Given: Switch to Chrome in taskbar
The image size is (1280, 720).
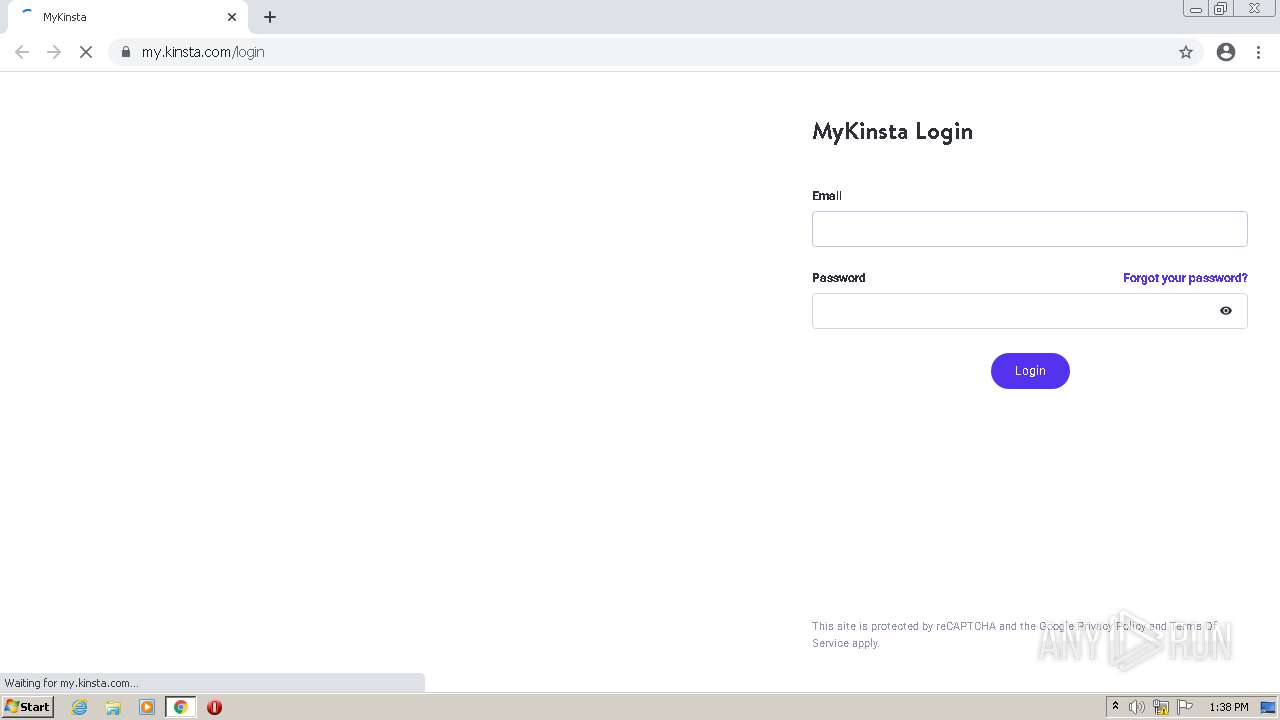Looking at the screenshot, I should pyautogui.click(x=181, y=707).
